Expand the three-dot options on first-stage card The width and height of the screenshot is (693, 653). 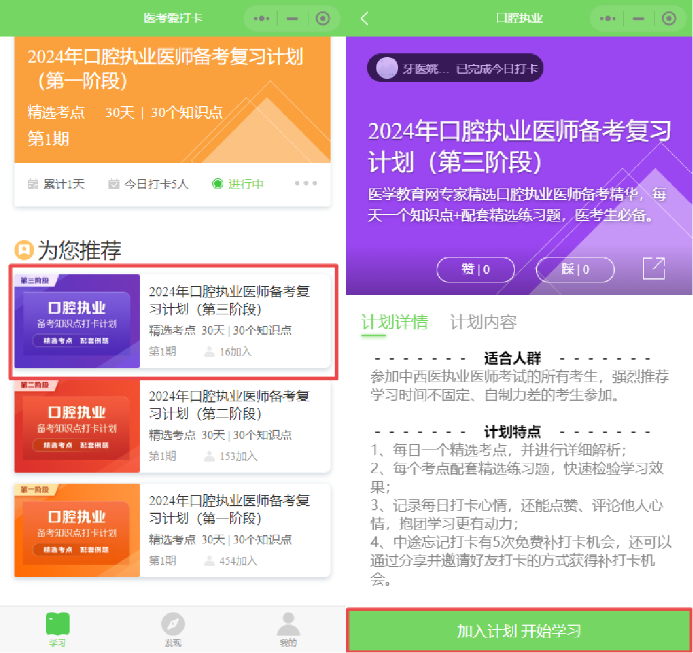[306, 184]
